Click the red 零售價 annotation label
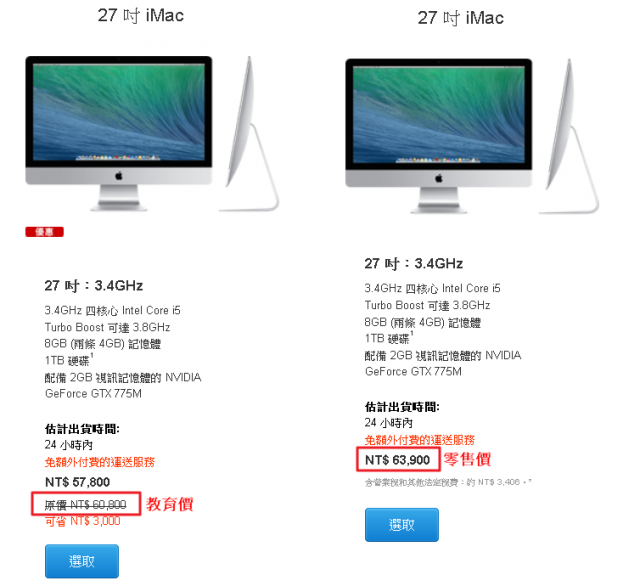 tap(467, 459)
